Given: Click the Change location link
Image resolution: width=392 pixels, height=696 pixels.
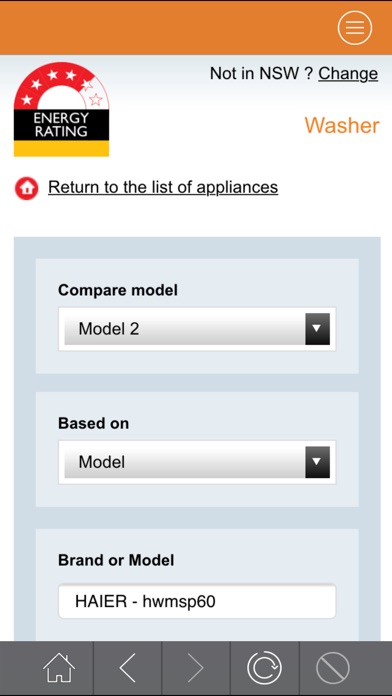Looking at the screenshot, I should 348,73.
